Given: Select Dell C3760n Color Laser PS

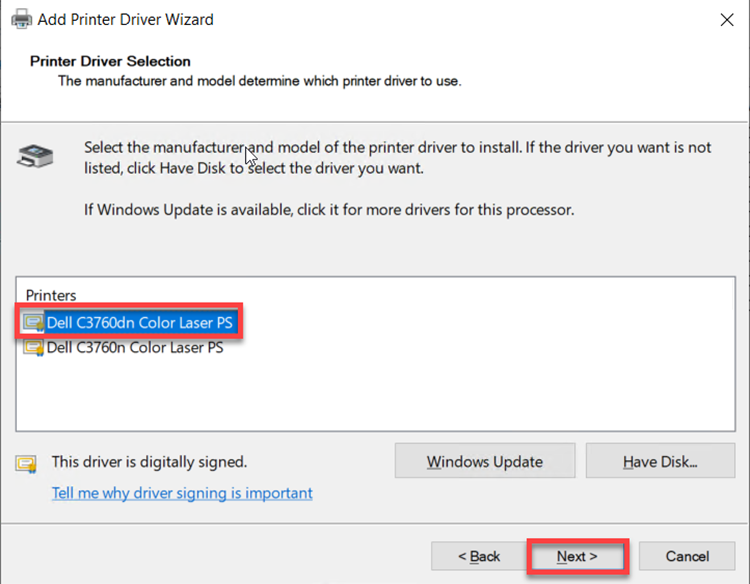Looking at the screenshot, I should click(x=134, y=348).
